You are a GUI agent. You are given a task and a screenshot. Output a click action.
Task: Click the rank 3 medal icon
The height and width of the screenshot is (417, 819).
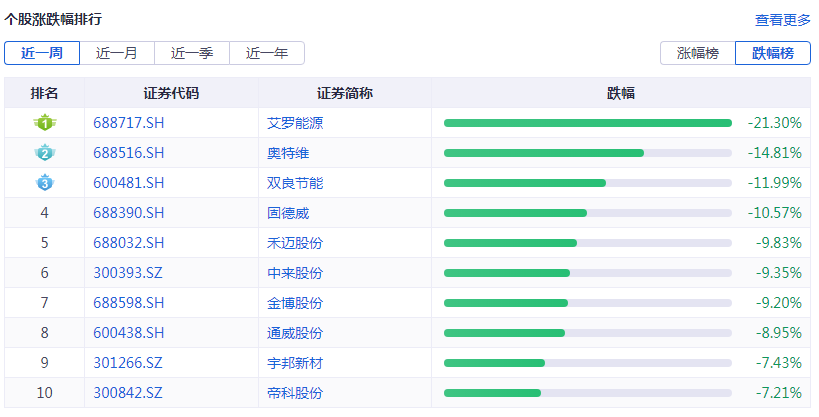44,183
